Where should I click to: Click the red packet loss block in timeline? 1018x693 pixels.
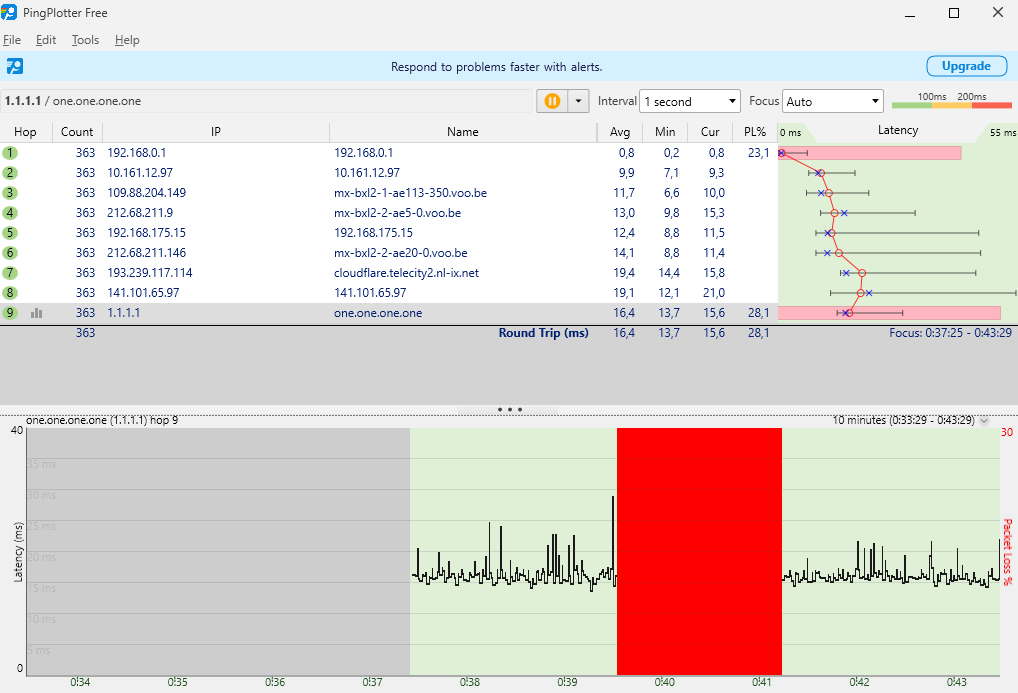699,551
